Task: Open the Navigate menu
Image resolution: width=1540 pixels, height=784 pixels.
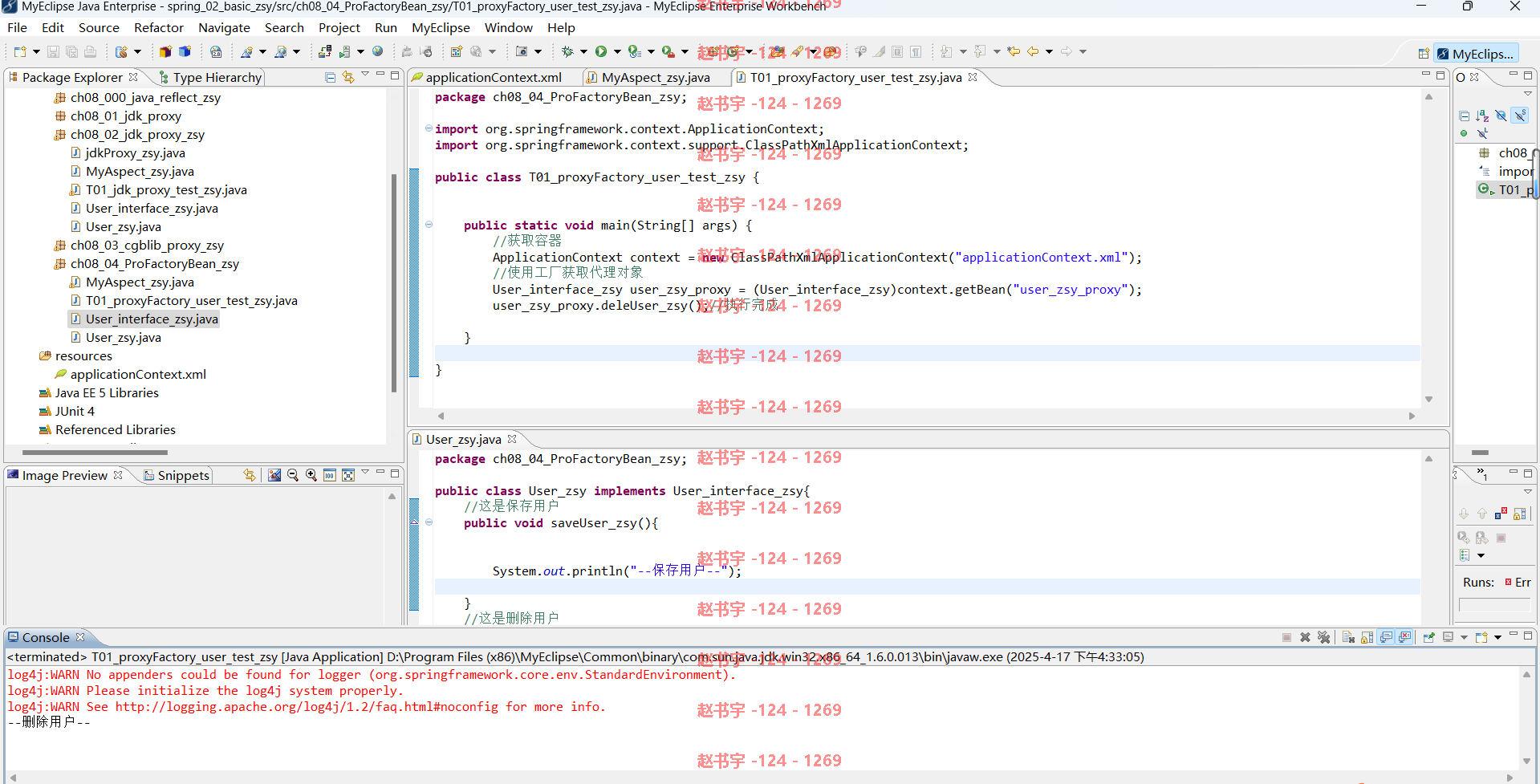Action: click(224, 27)
